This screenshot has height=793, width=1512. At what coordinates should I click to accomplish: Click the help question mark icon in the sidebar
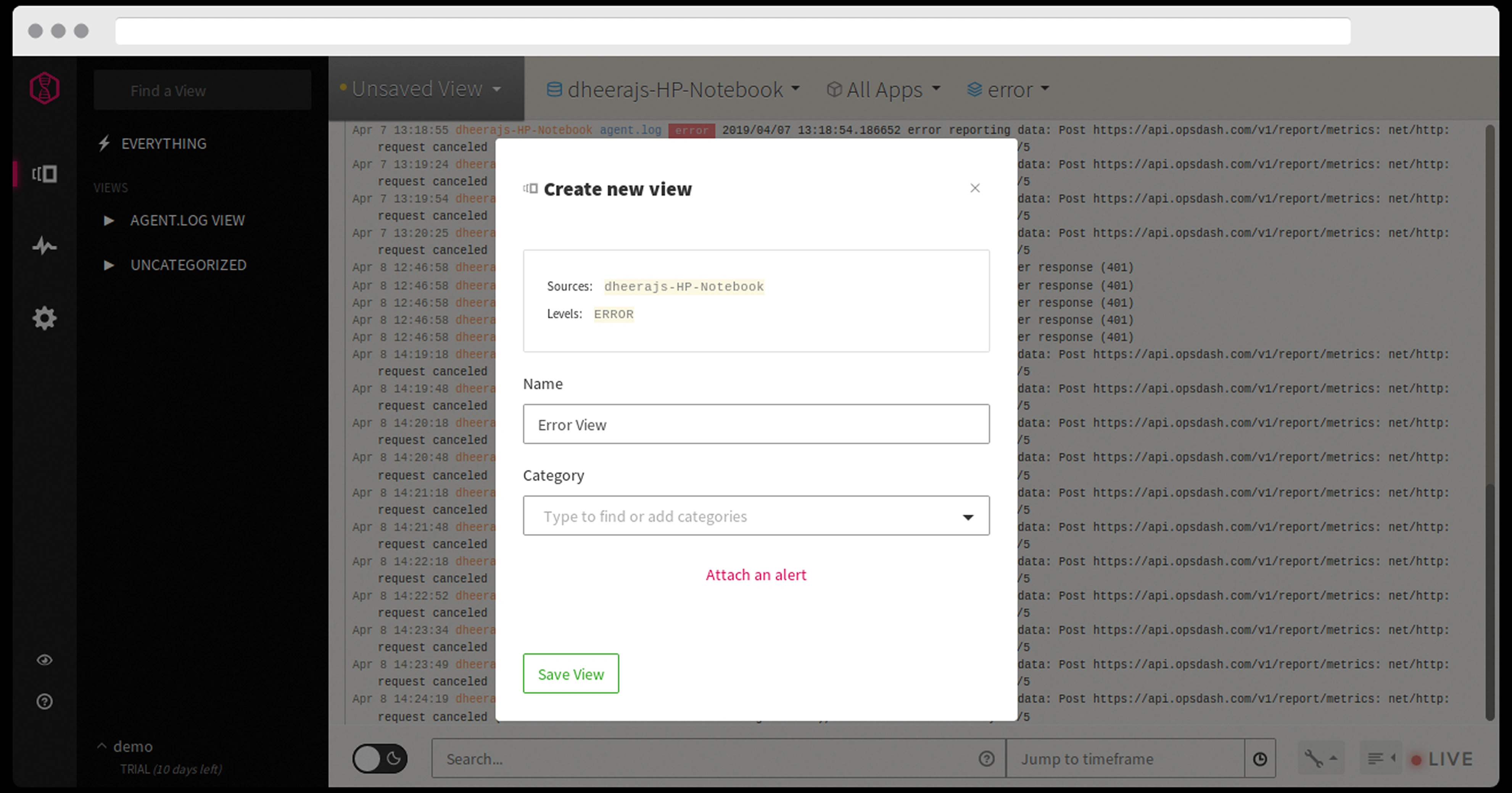point(45,701)
